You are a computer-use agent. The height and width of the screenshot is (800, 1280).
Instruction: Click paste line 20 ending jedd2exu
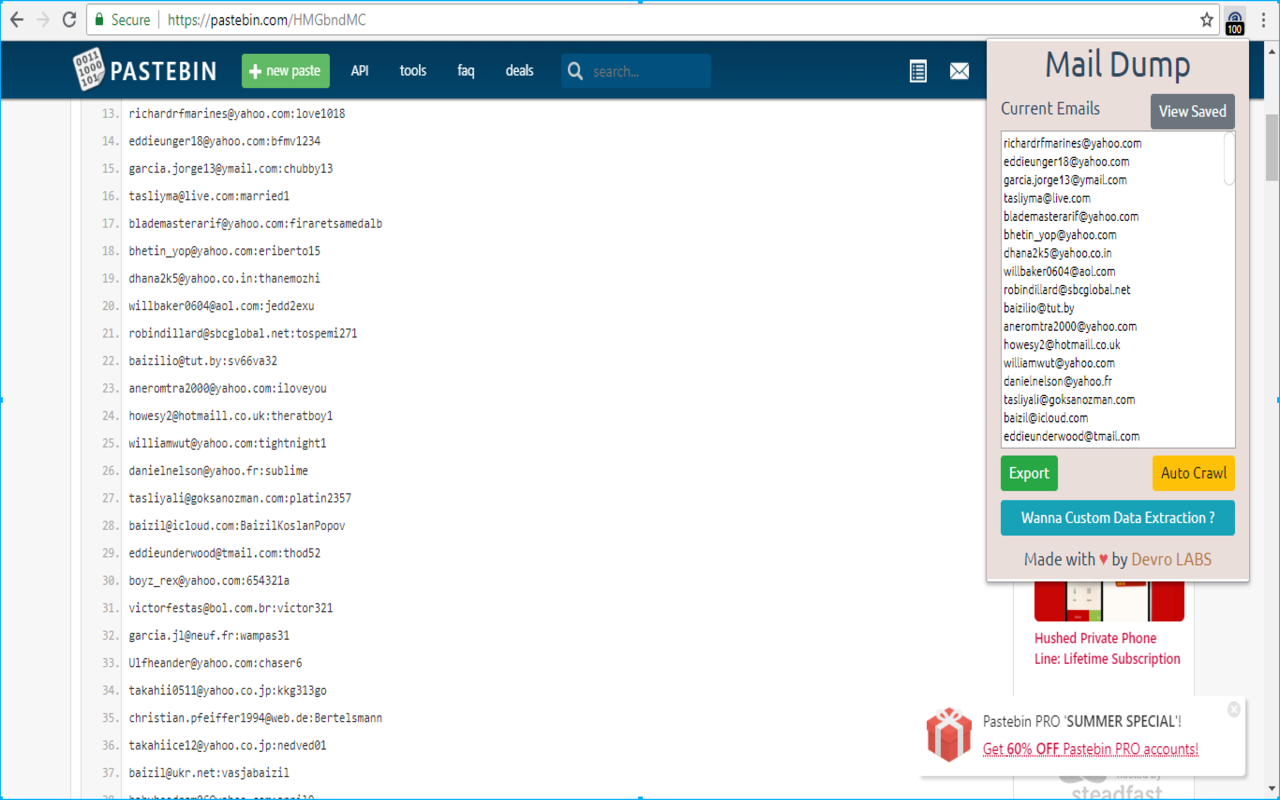pyautogui.click(x=221, y=306)
